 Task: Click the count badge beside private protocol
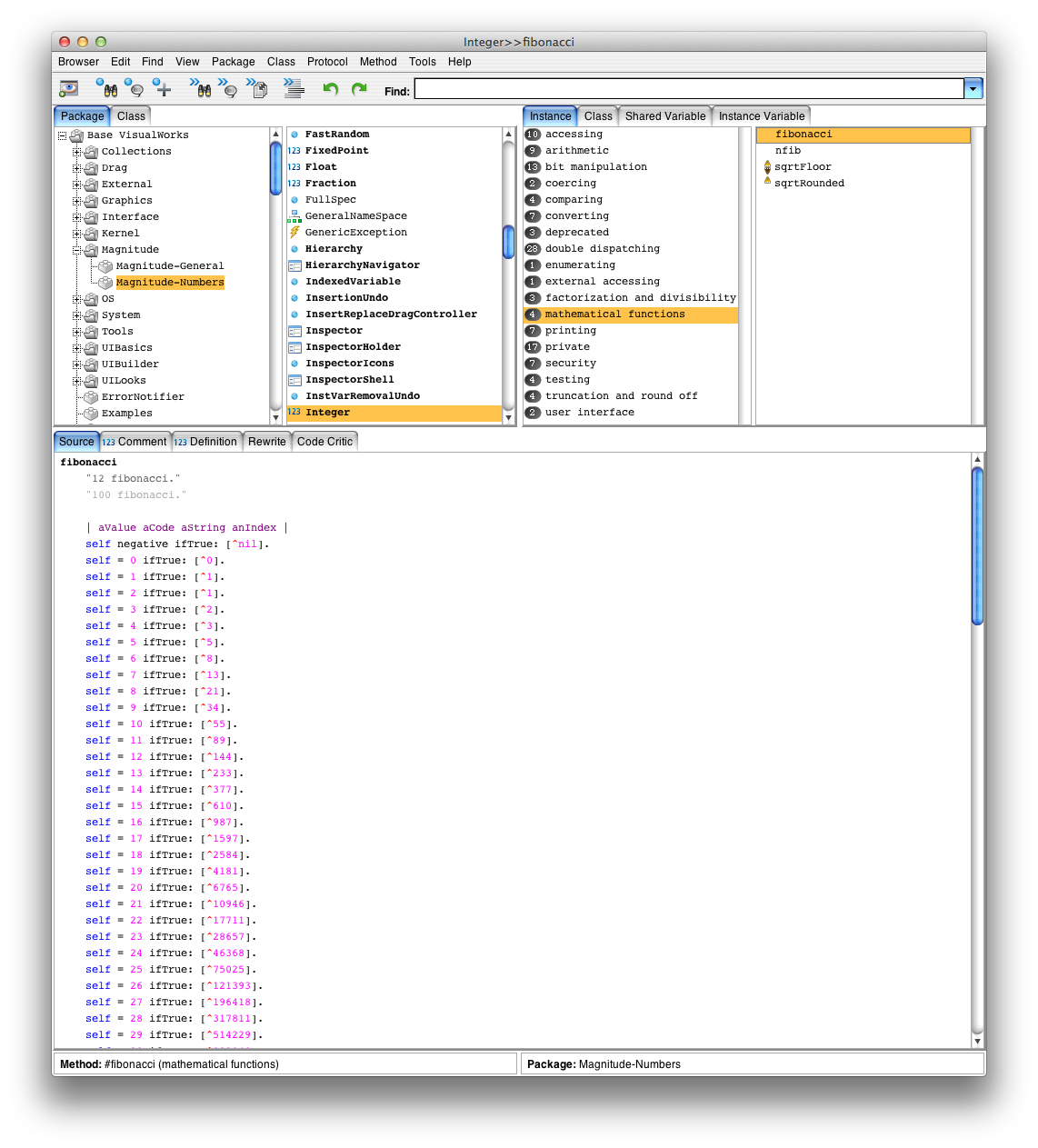533,347
